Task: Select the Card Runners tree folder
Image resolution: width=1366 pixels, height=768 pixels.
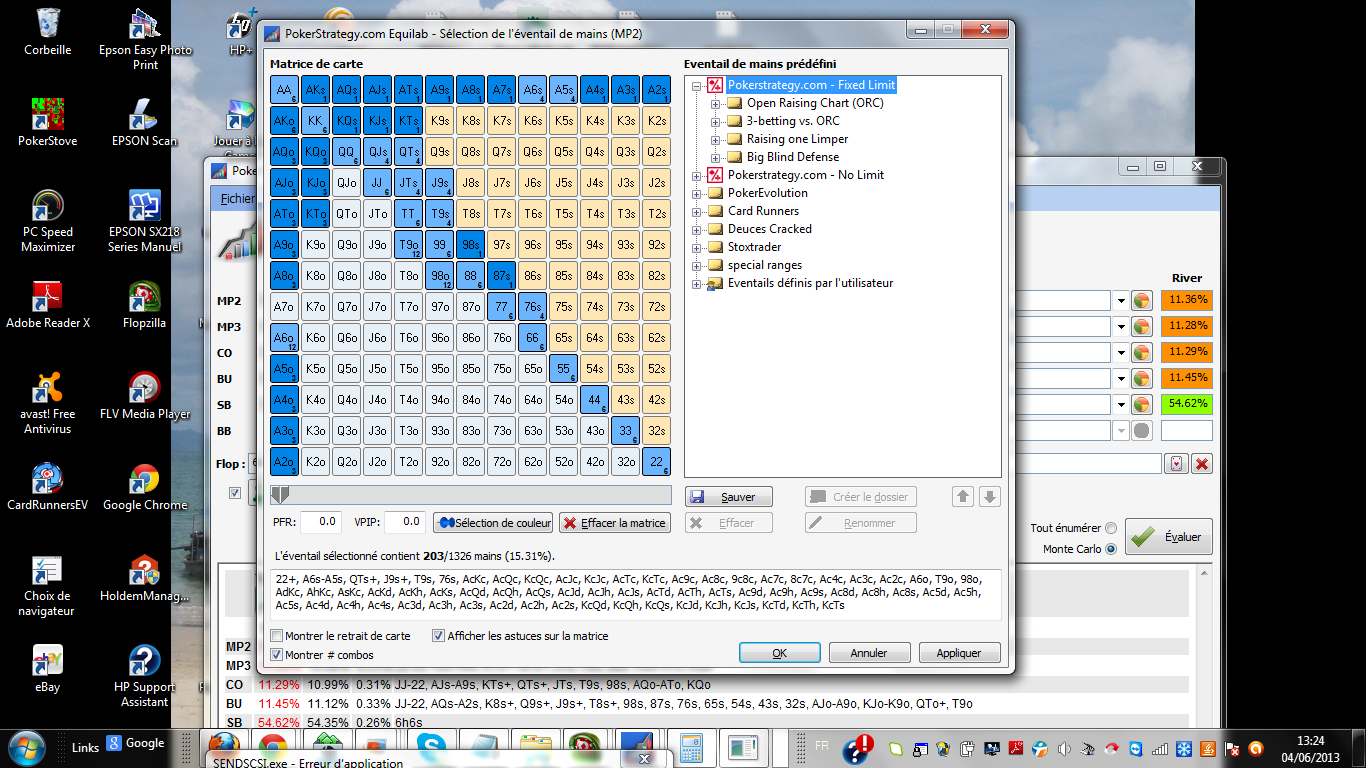Action: (763, 211)
